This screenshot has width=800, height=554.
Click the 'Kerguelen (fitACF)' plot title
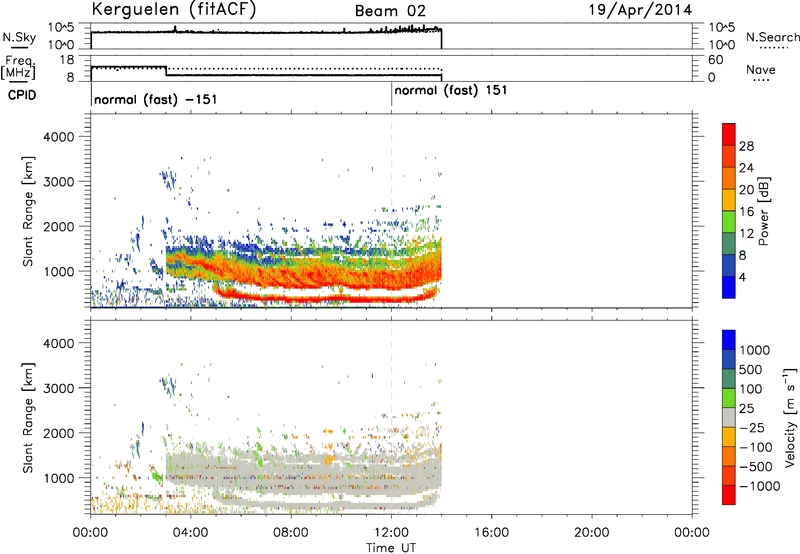click(x=173, y=9)
